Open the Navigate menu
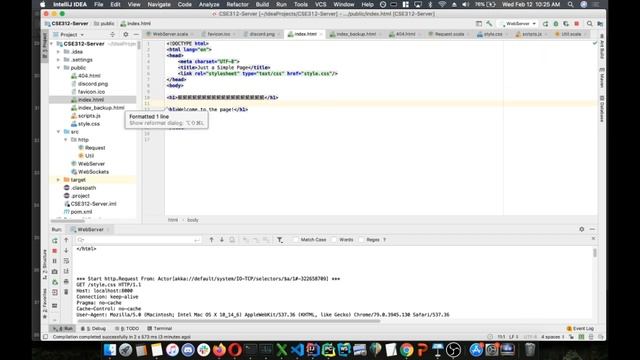The width and height of the screenshot is (640, 360). pos(159,4)
